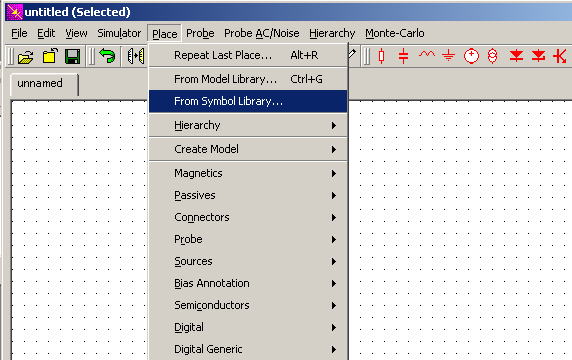Open the Probe AC/Noise menu
Viewport: 572px width, 360px height.
pos(262,33)
